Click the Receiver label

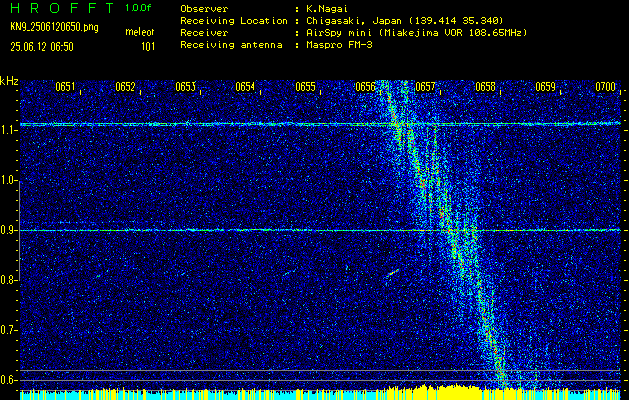pos(204,33)
